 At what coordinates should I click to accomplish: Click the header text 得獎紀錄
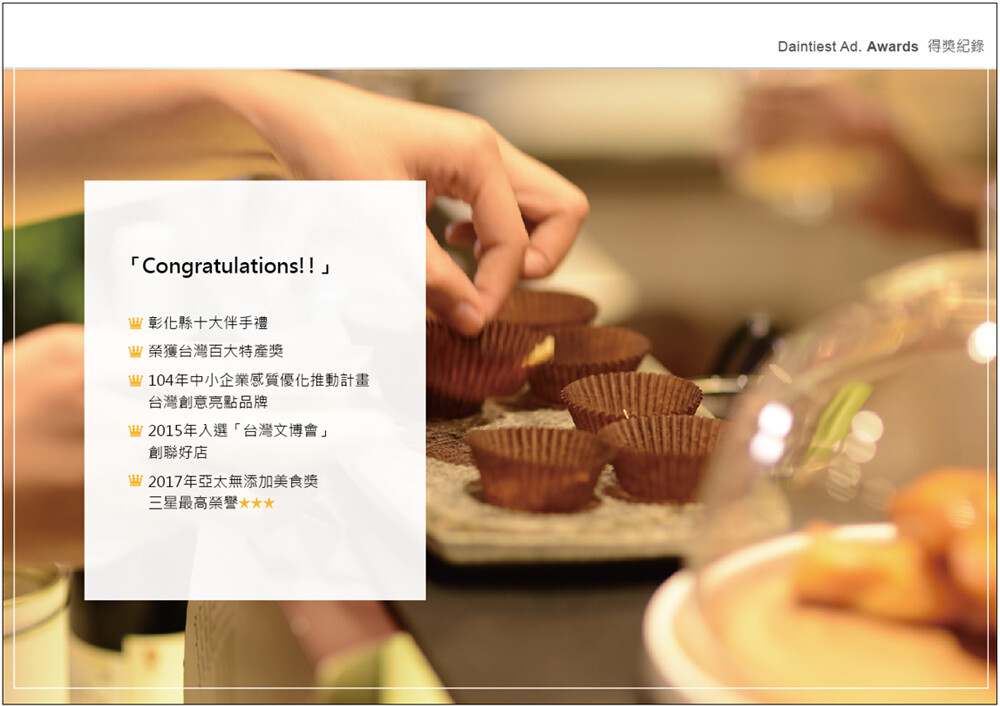click(x=955, y=47)
